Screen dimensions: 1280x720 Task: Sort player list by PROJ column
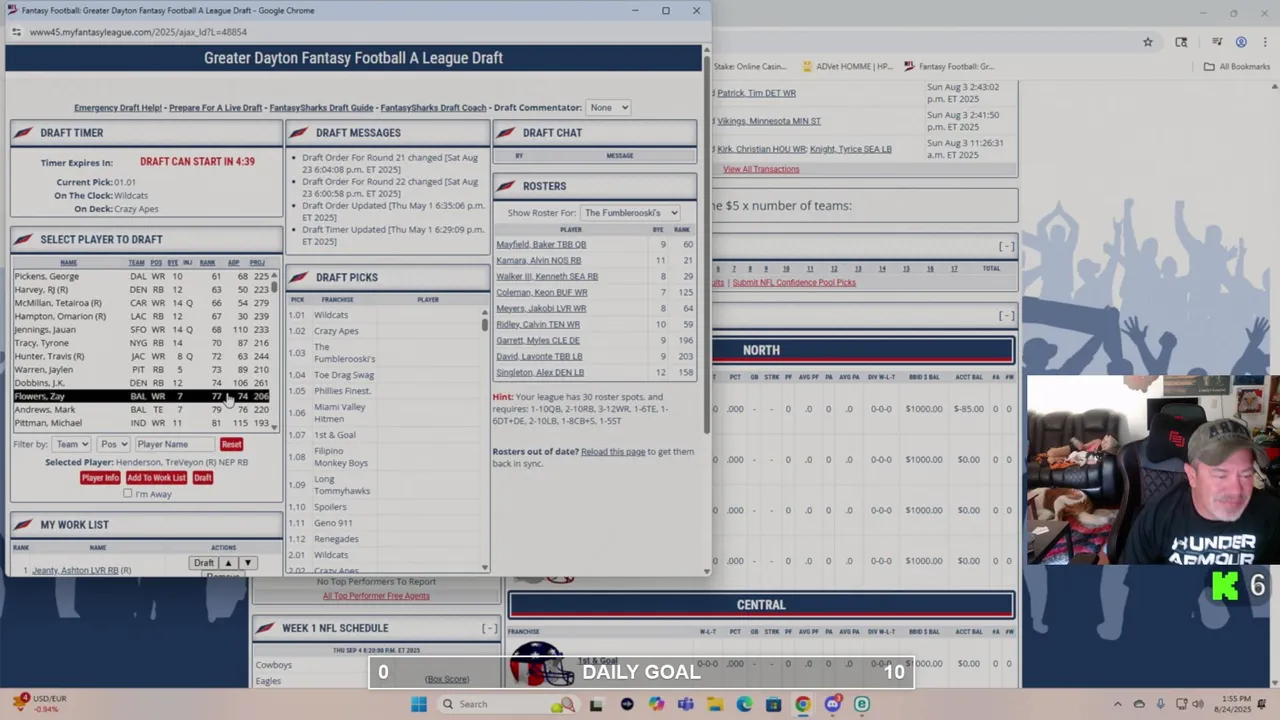(257, 263)
